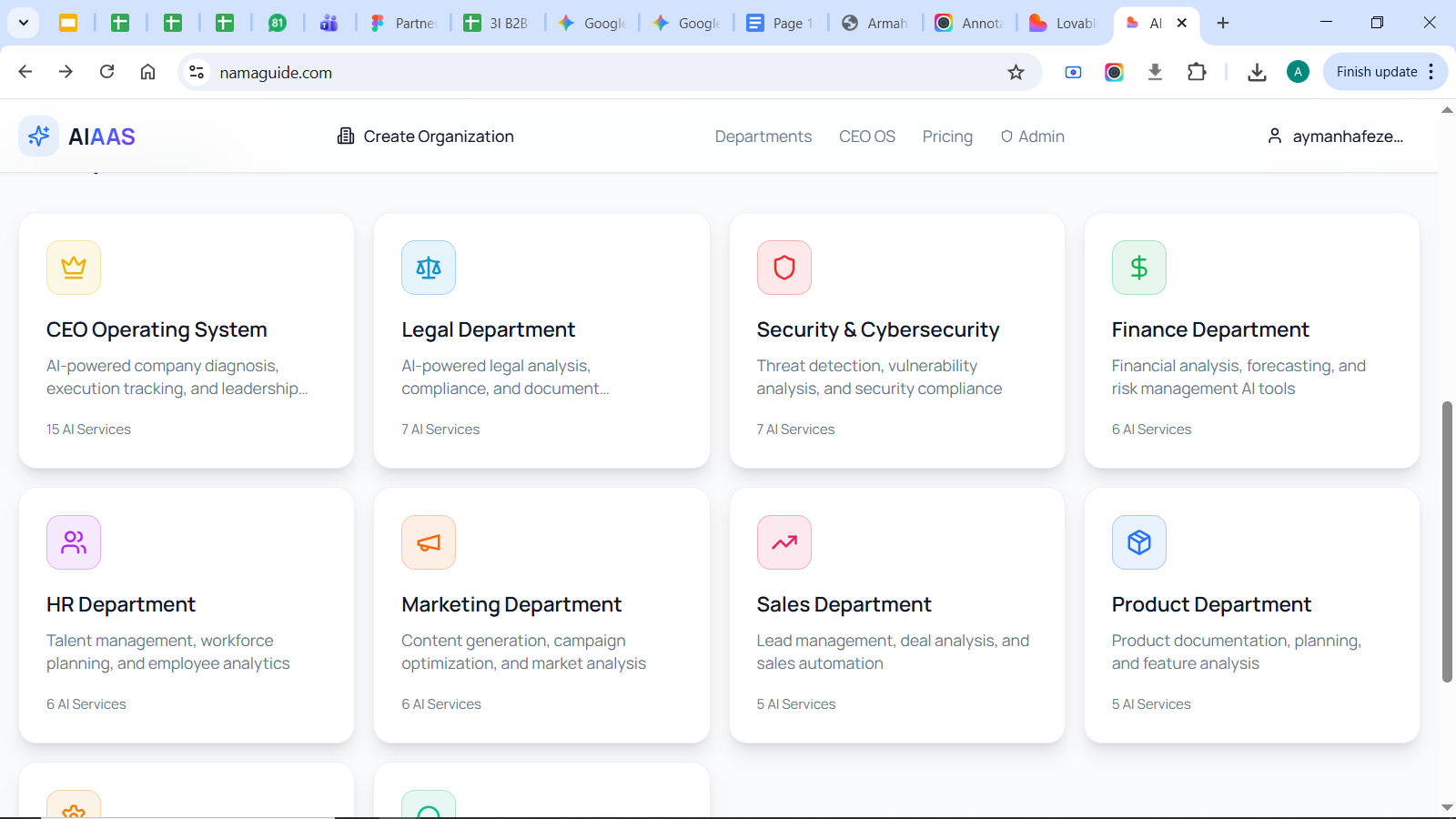The width and height of the screenshot is (1456, 819).
Task: Open Chrome menu with three dots
Action: click(1431, 72)
